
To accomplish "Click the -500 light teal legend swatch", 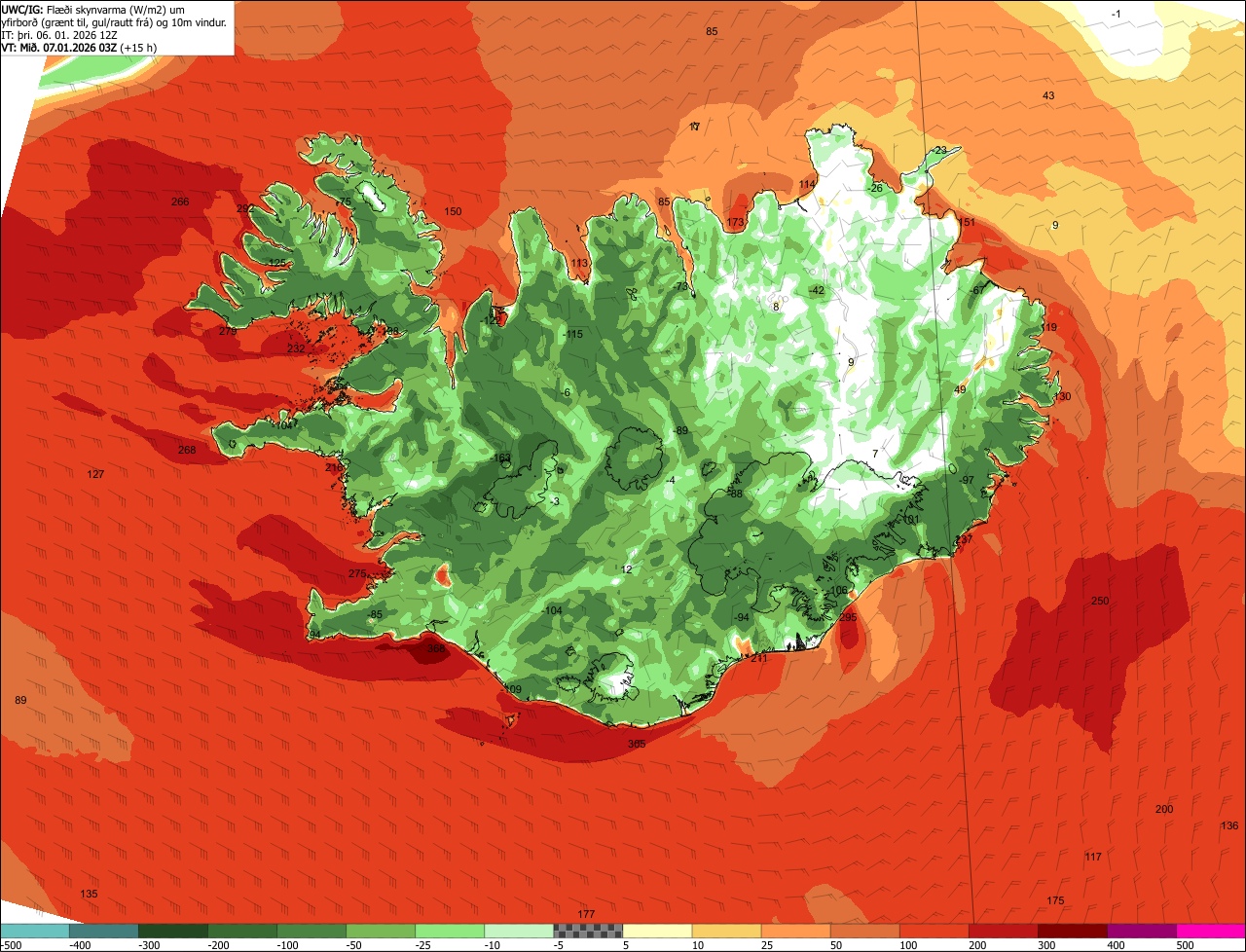I will [35, 932].
